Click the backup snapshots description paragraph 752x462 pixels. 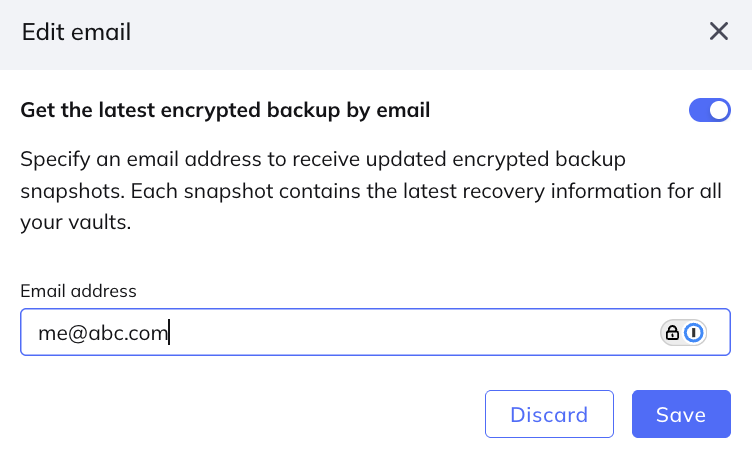pyautogui.click(x=370, y=191)
